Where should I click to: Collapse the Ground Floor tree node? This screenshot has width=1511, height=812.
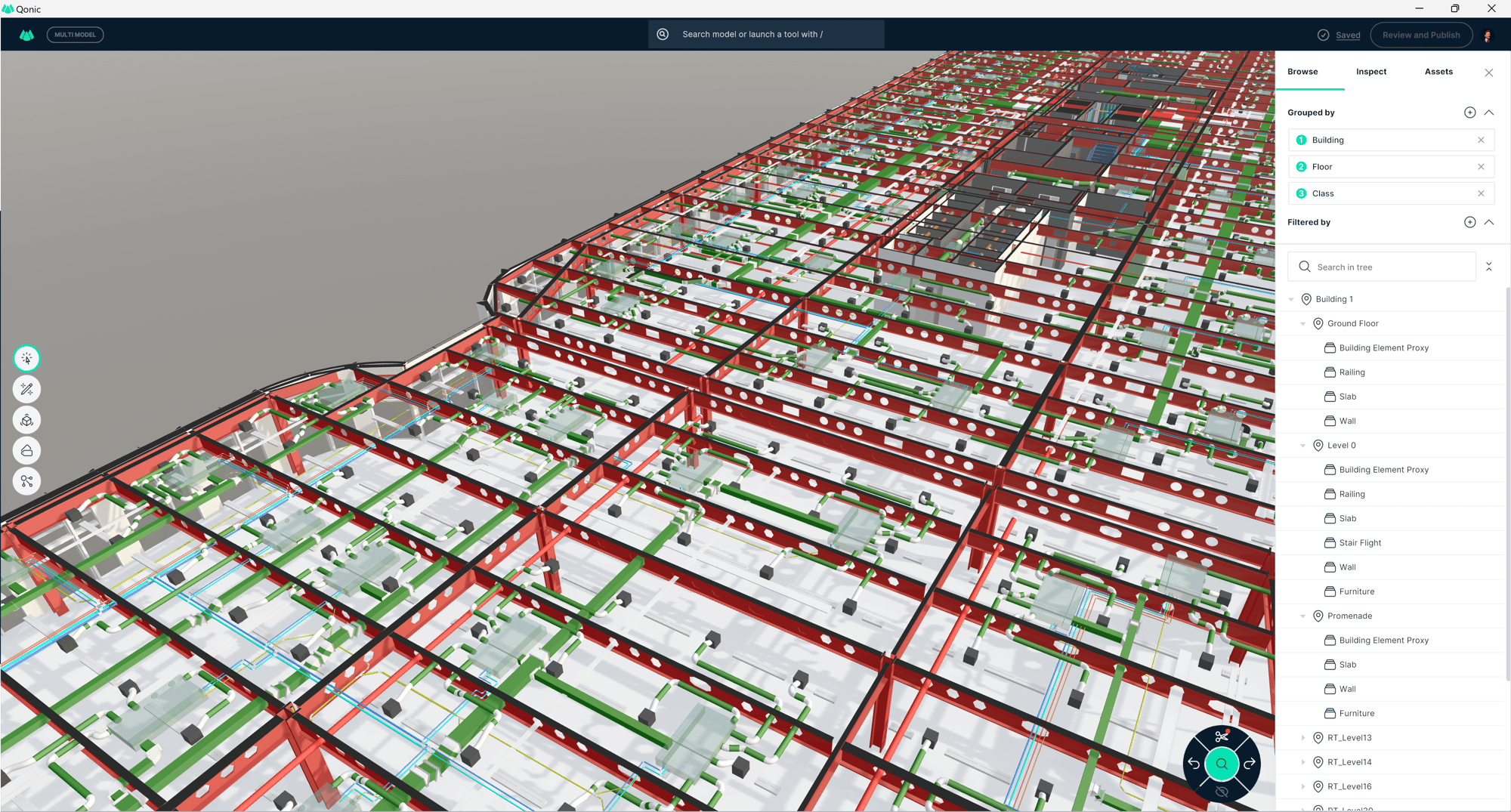[1302, 323]
